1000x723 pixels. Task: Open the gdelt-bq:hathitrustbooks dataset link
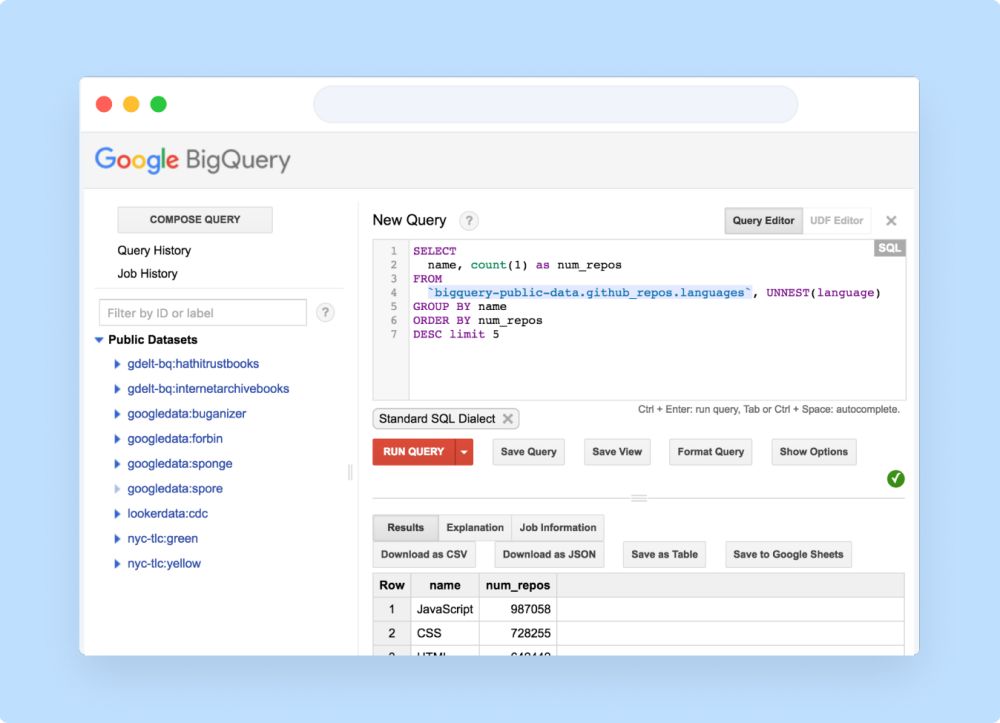[x=193, y=364]
